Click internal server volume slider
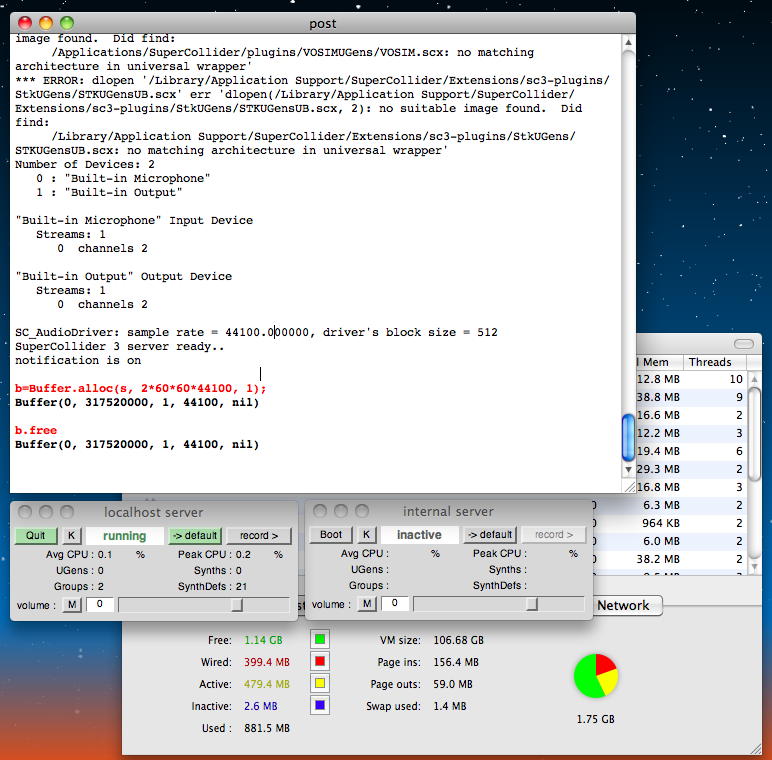The width and height of the screenshot is (772, 760). 532,604
